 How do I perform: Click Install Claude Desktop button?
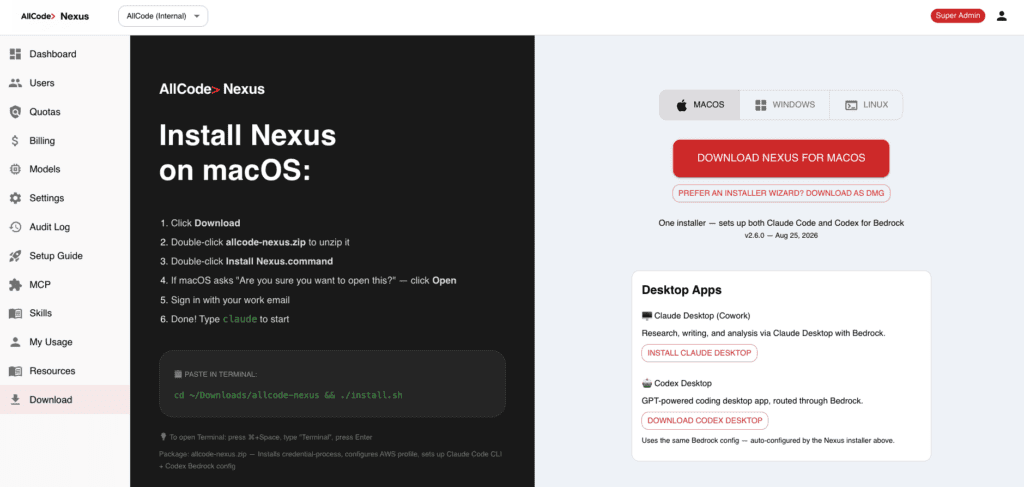tap(699, 353)
